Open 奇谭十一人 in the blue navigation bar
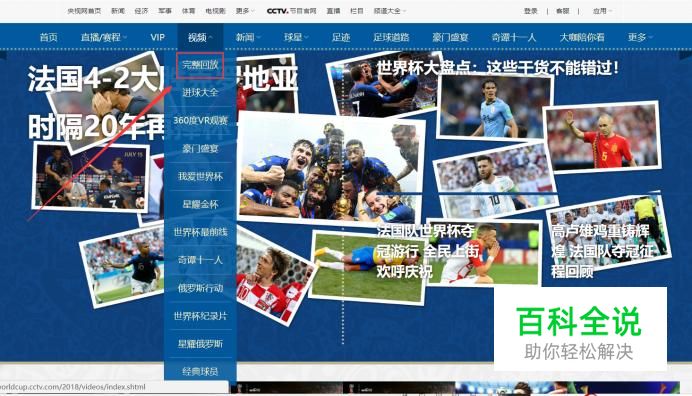Image resolution: width=692 pixels, height=396 pixels. [514, 37]
